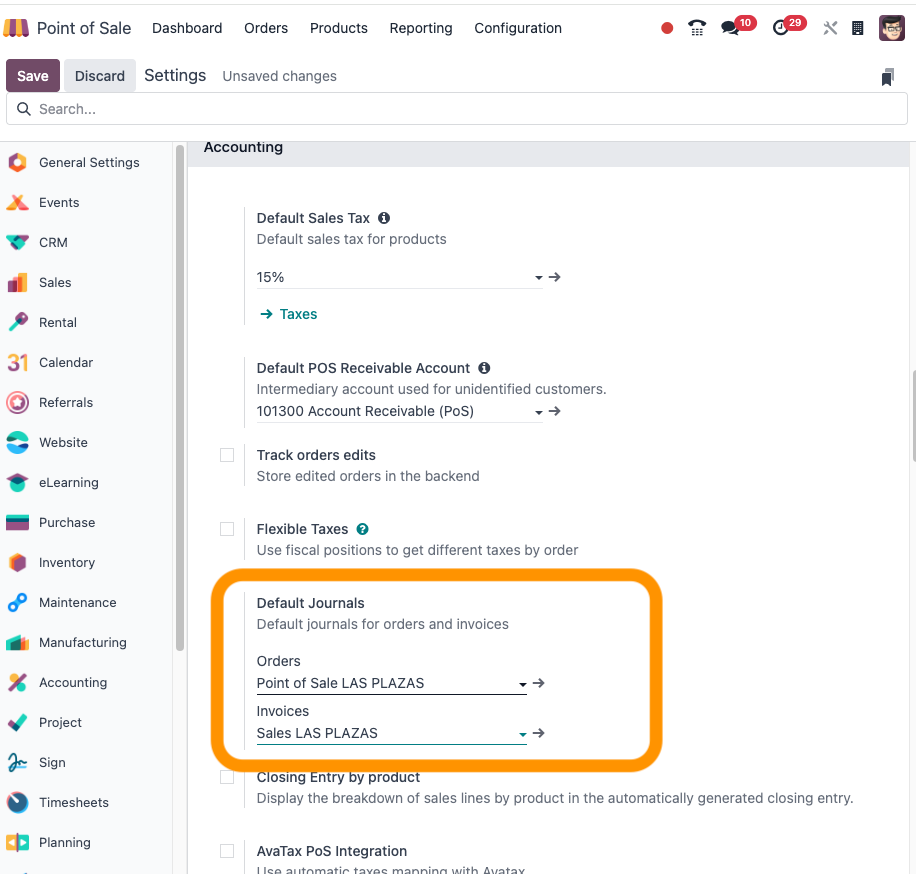The image size is (916, 874).
Task: Open Point of Sale LAS PLAZAS journal arrow
Action: (x=539, y=683)
